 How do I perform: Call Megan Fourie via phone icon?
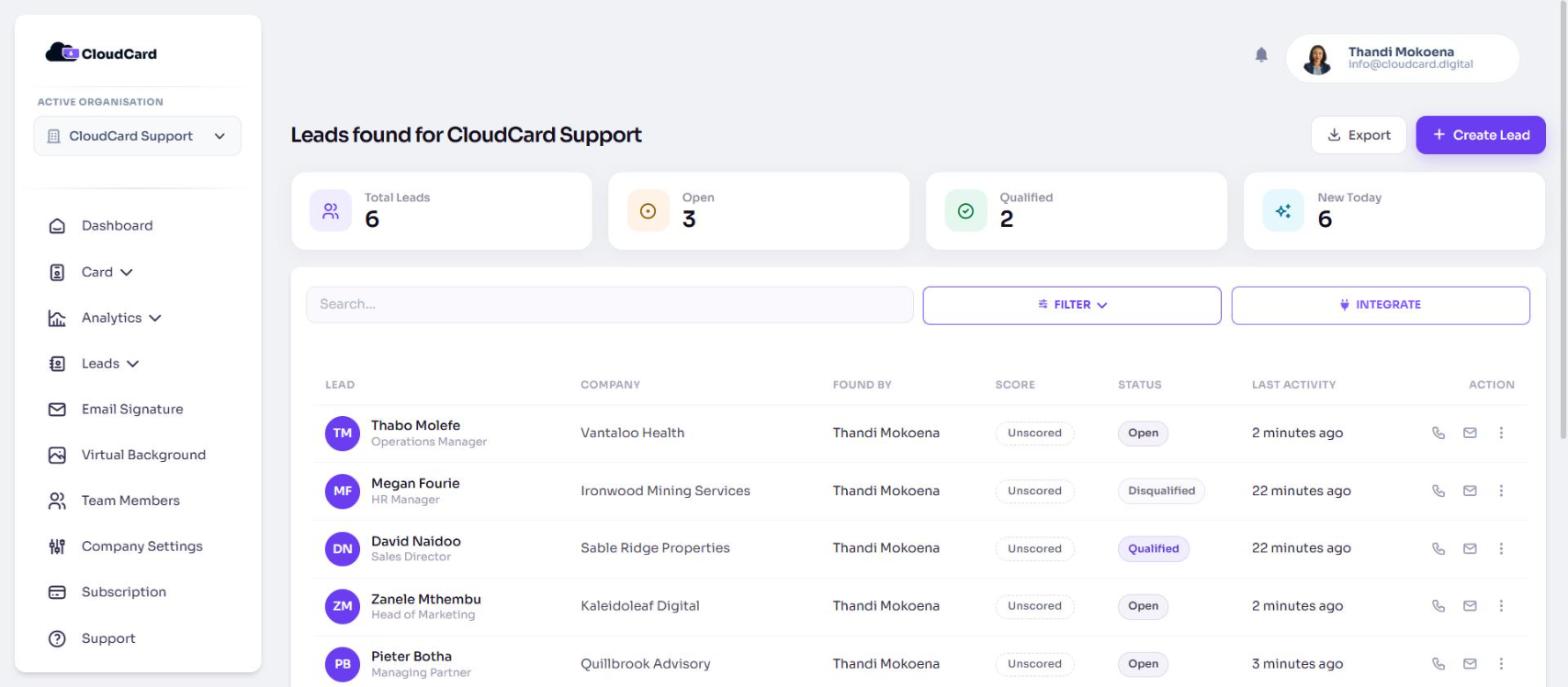1439,491
